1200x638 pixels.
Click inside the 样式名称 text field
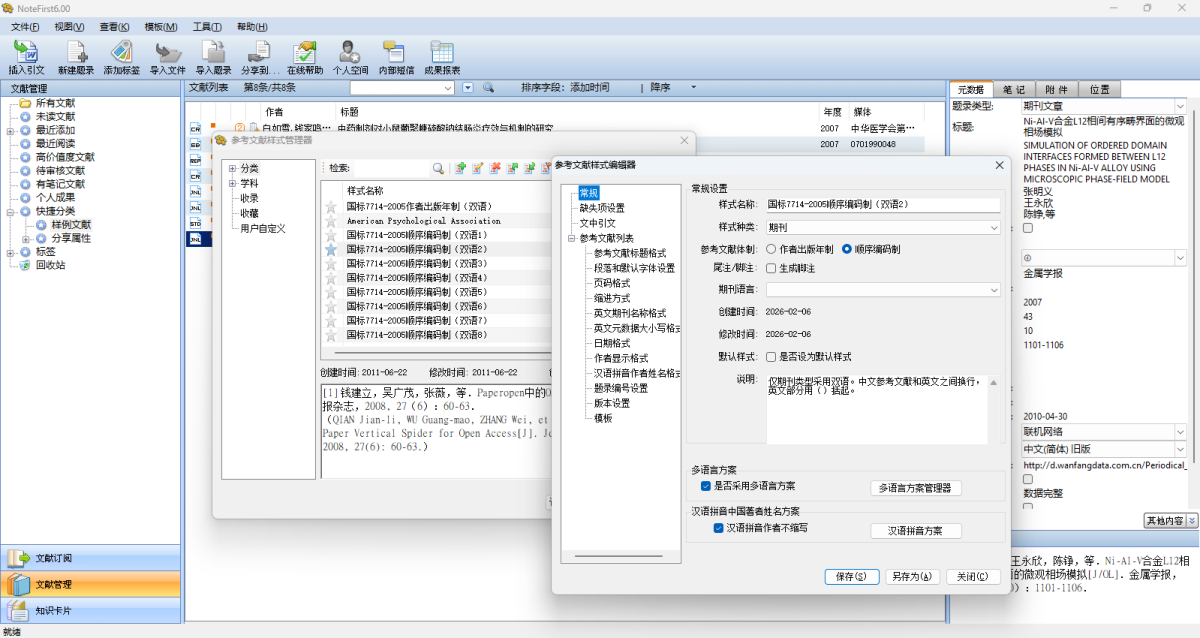882,205
